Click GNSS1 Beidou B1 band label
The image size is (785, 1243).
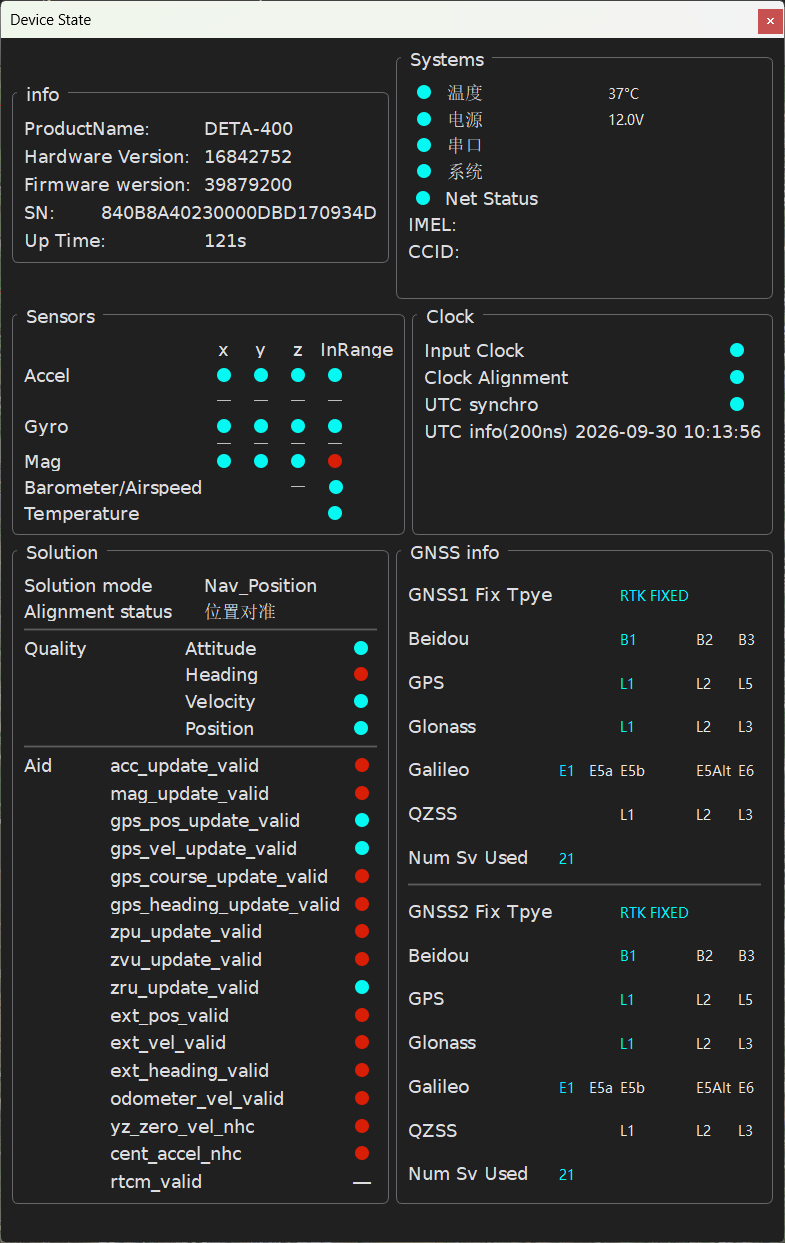(x=627, y=640)
